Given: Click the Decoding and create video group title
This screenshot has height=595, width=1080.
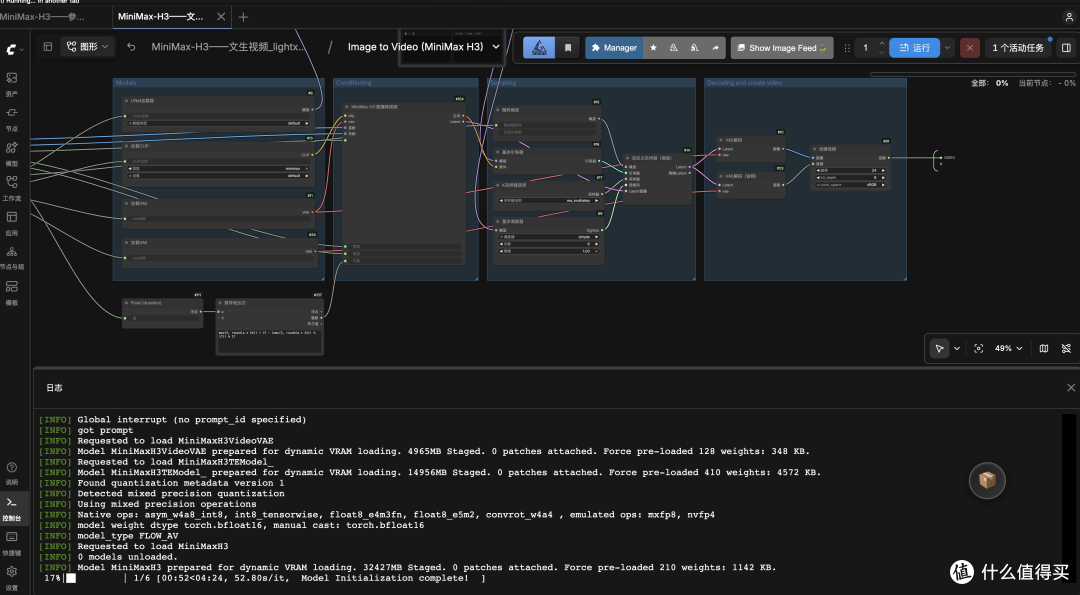Looking at the screenshot, I should [x=745, y=83].
